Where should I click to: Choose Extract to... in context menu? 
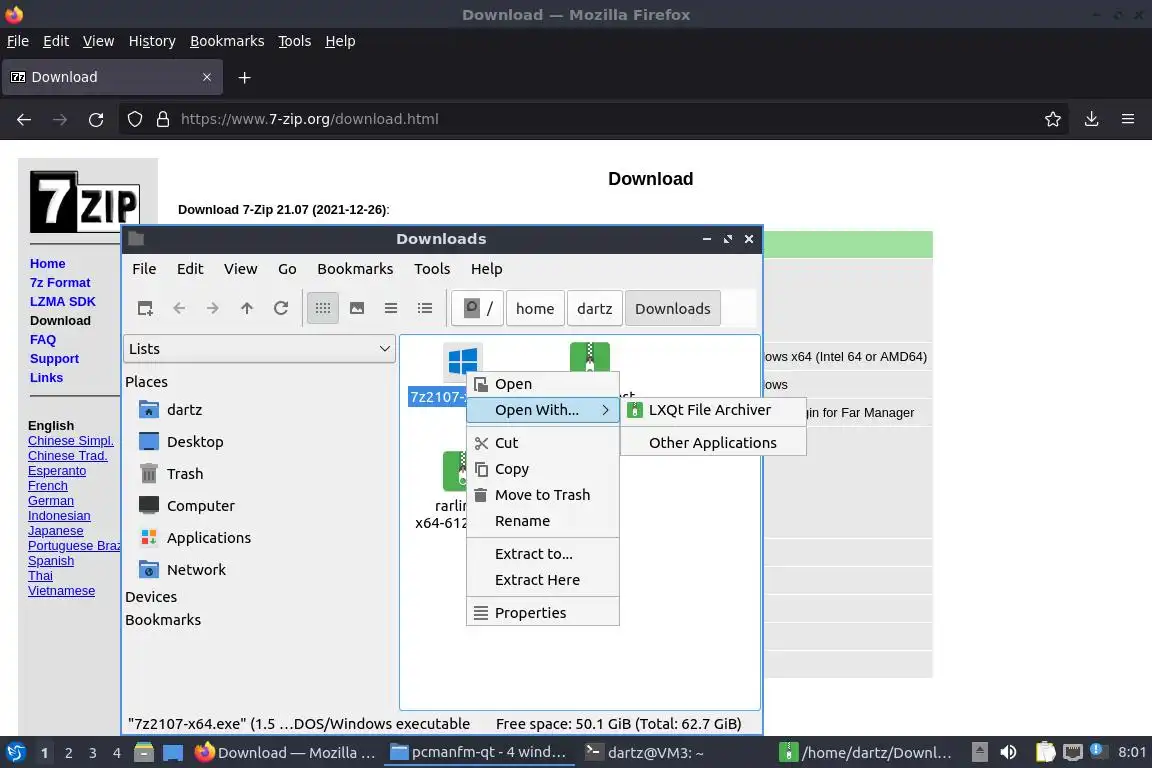pyautogui.click(x=543, y=554)
